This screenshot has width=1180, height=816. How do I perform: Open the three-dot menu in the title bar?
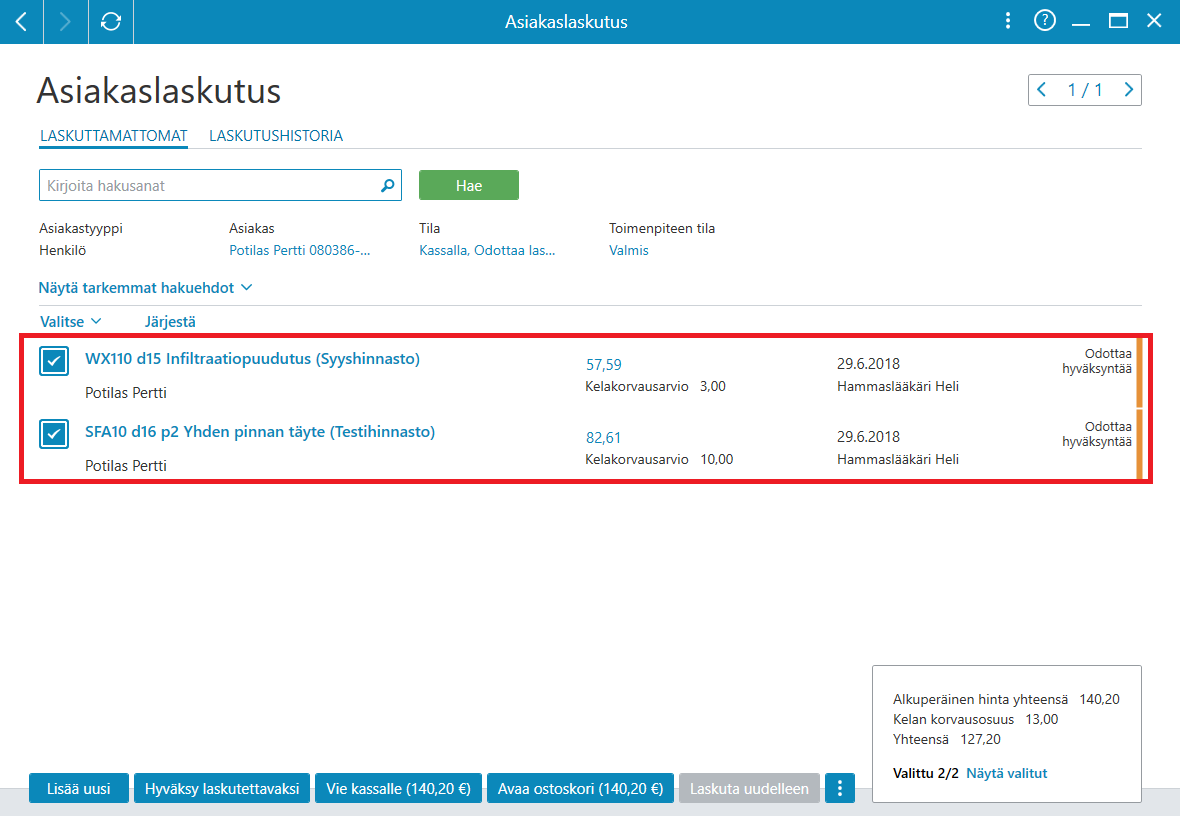(x=1008, y=21)
